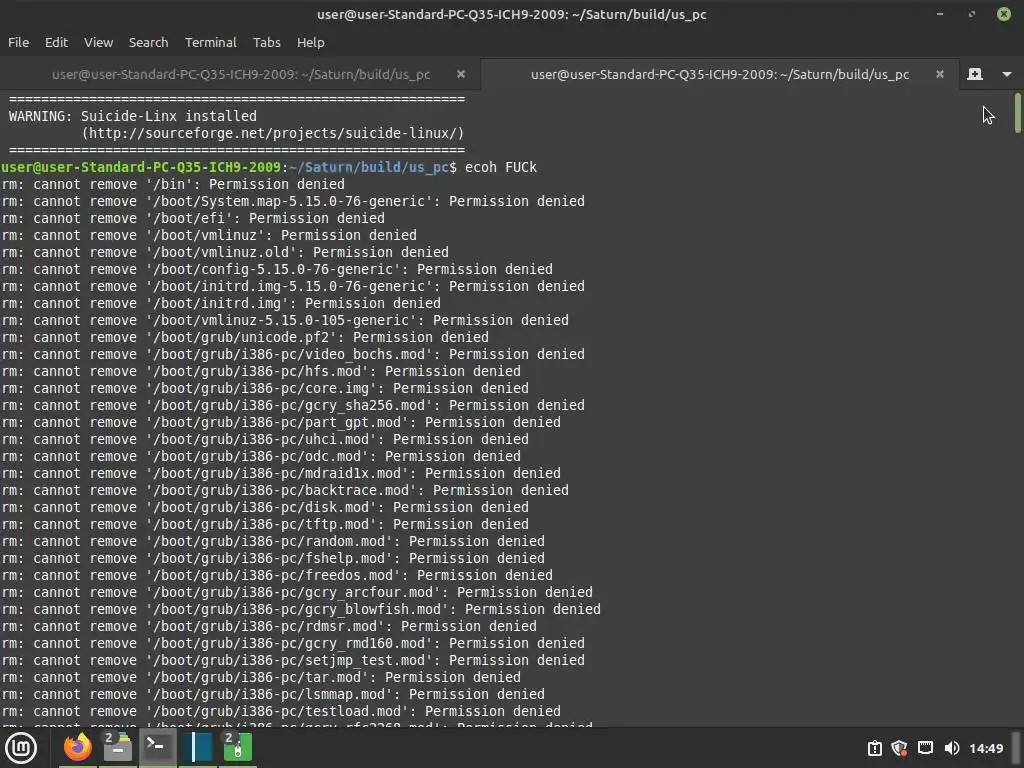Close the second terminal tab
1024x768 pixels.
(x=940, y=74)
